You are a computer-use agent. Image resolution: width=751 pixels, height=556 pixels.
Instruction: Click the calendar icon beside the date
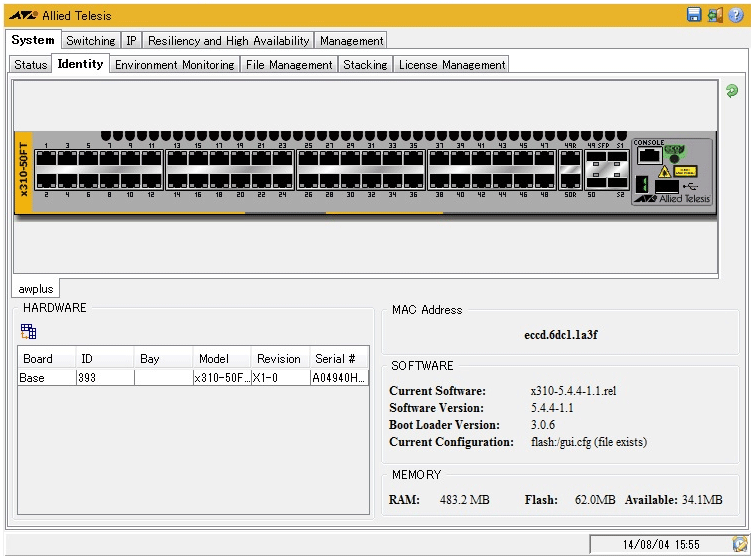[x=739, y=544]
